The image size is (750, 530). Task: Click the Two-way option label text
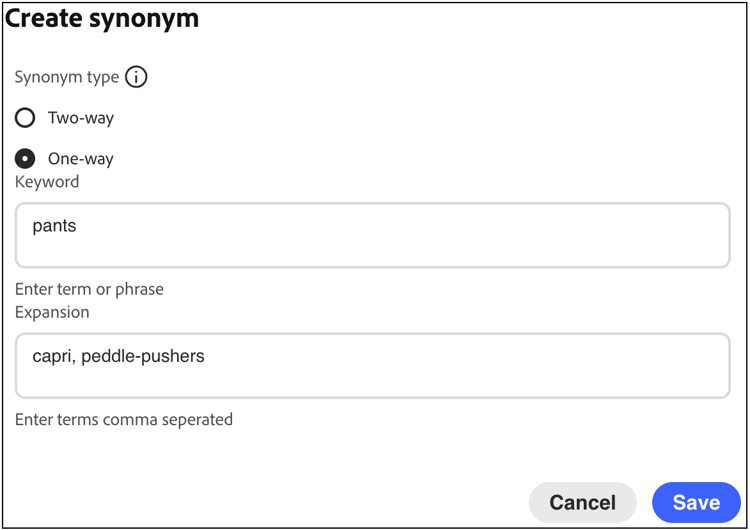[x=81, y=118]
